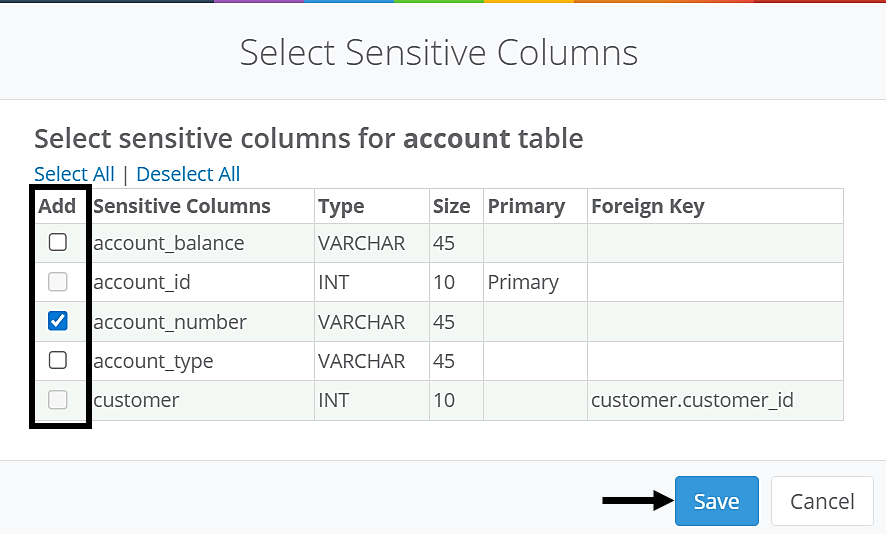Uncheck the account_number checkbox
The width and height of the screenshot is (886, 537).
[58, 321]
